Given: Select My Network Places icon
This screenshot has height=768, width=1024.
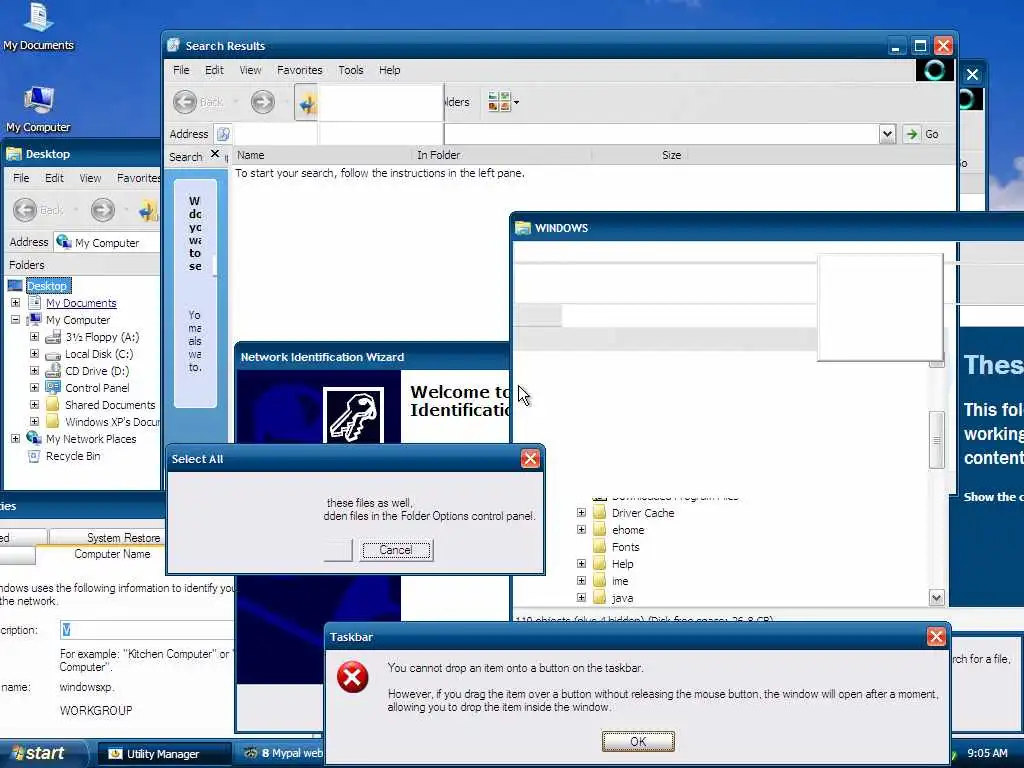Looking at the screenshot, I should (34, 438).
